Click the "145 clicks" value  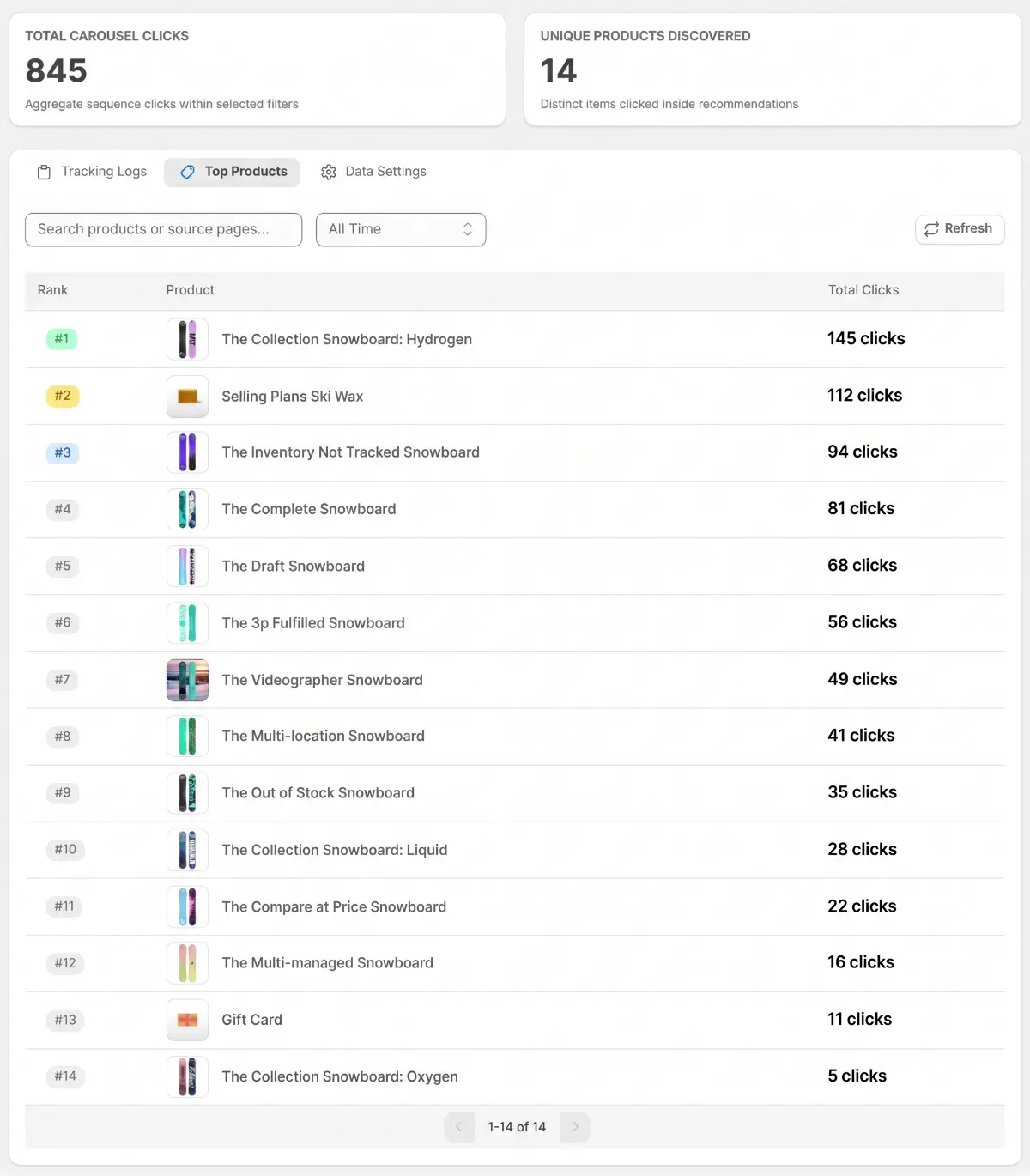(866, 339)
